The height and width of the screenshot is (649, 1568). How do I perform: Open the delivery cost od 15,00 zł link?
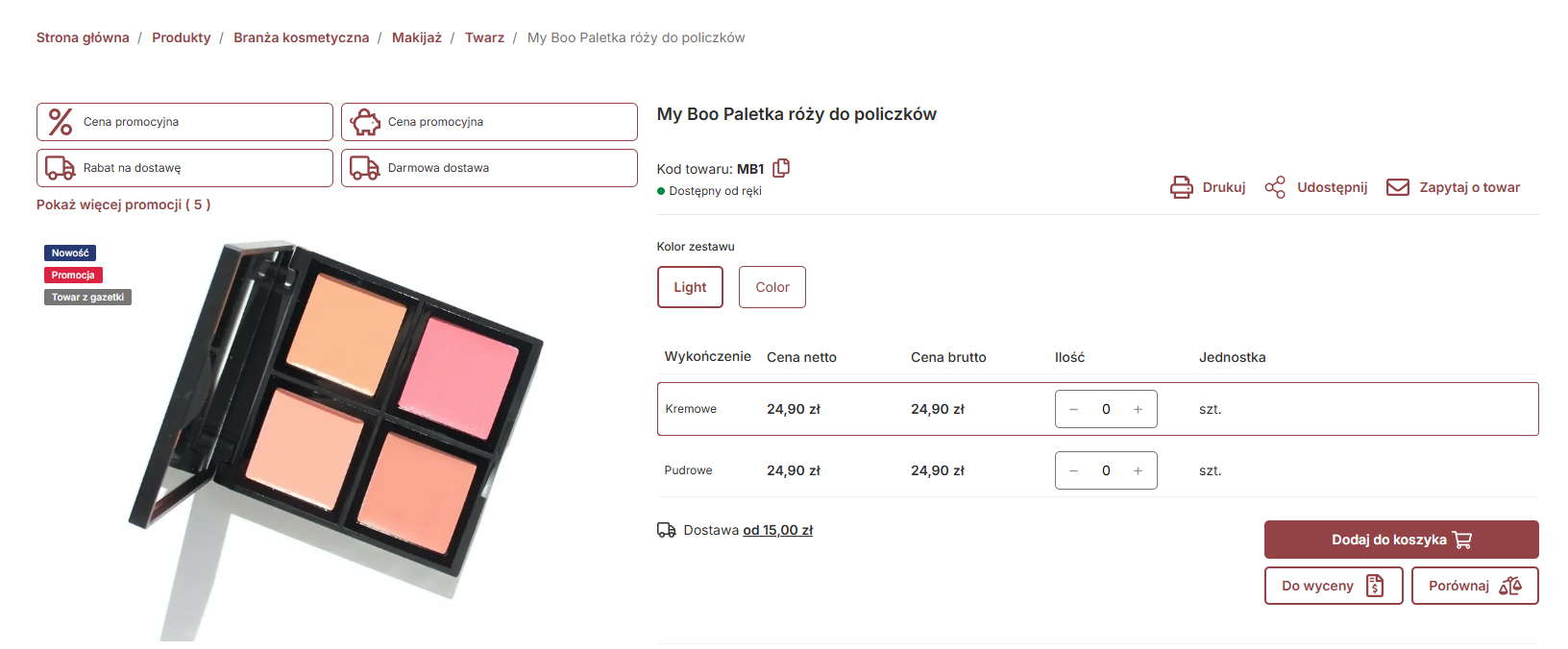(777, 530)
